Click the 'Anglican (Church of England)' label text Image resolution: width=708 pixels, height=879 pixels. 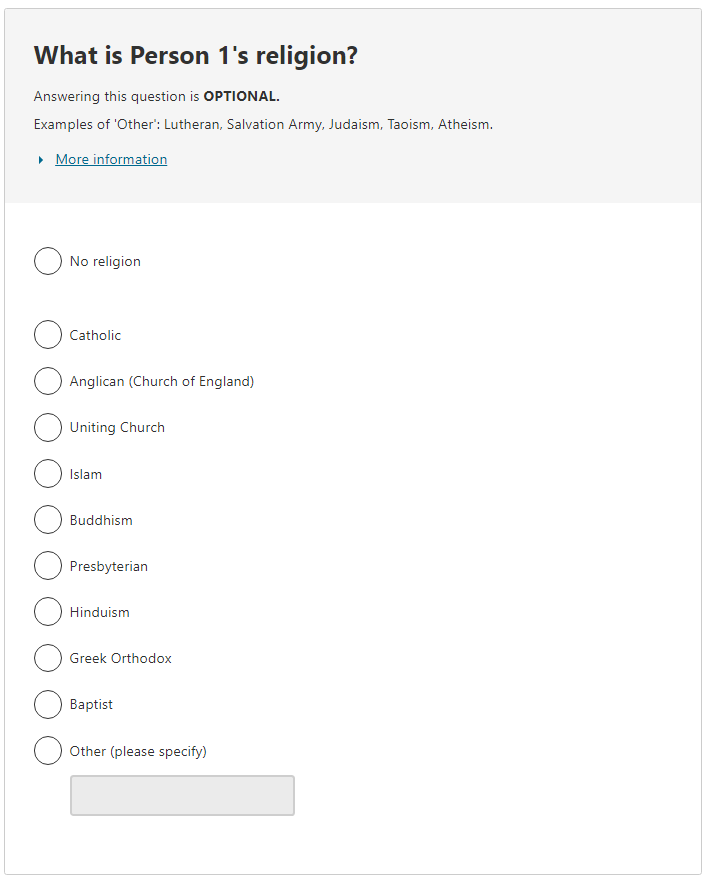[161, 381]
